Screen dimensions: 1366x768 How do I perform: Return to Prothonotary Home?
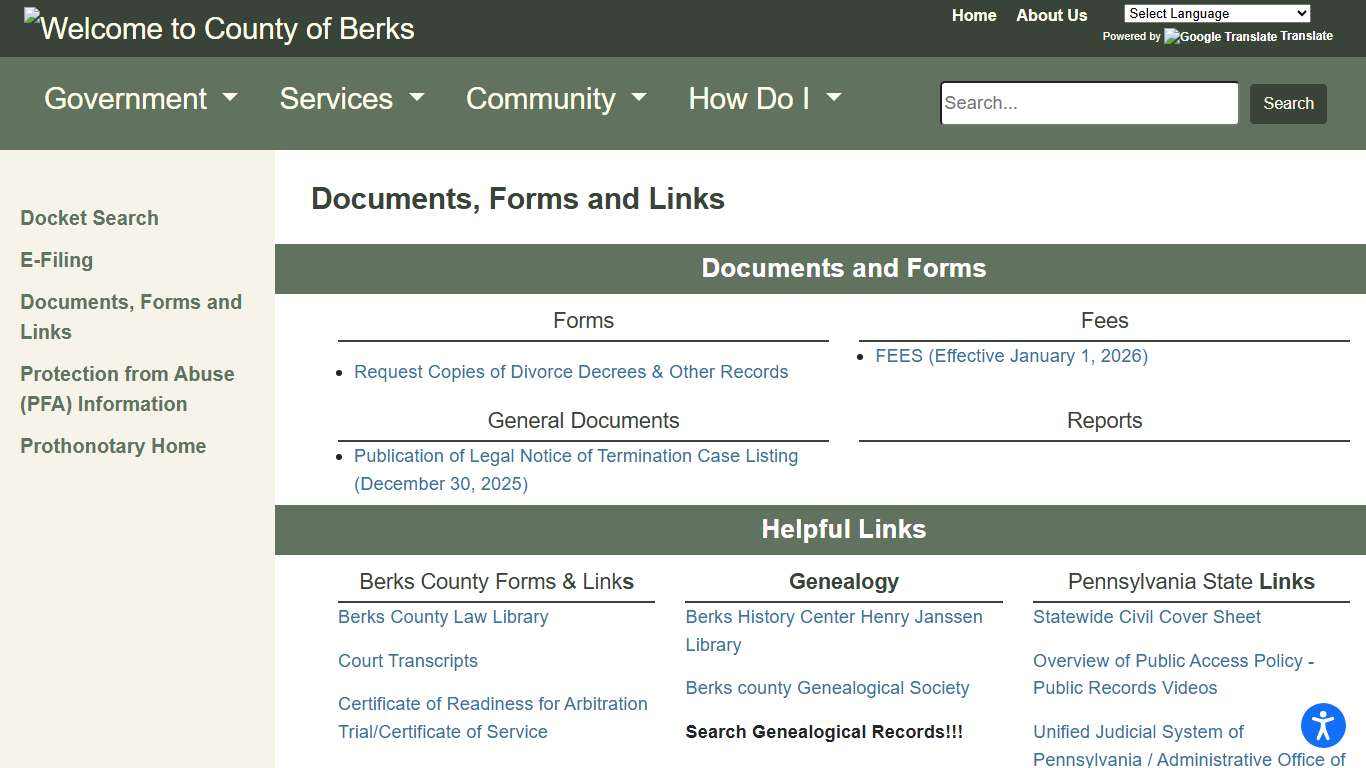tap(113, 446)
